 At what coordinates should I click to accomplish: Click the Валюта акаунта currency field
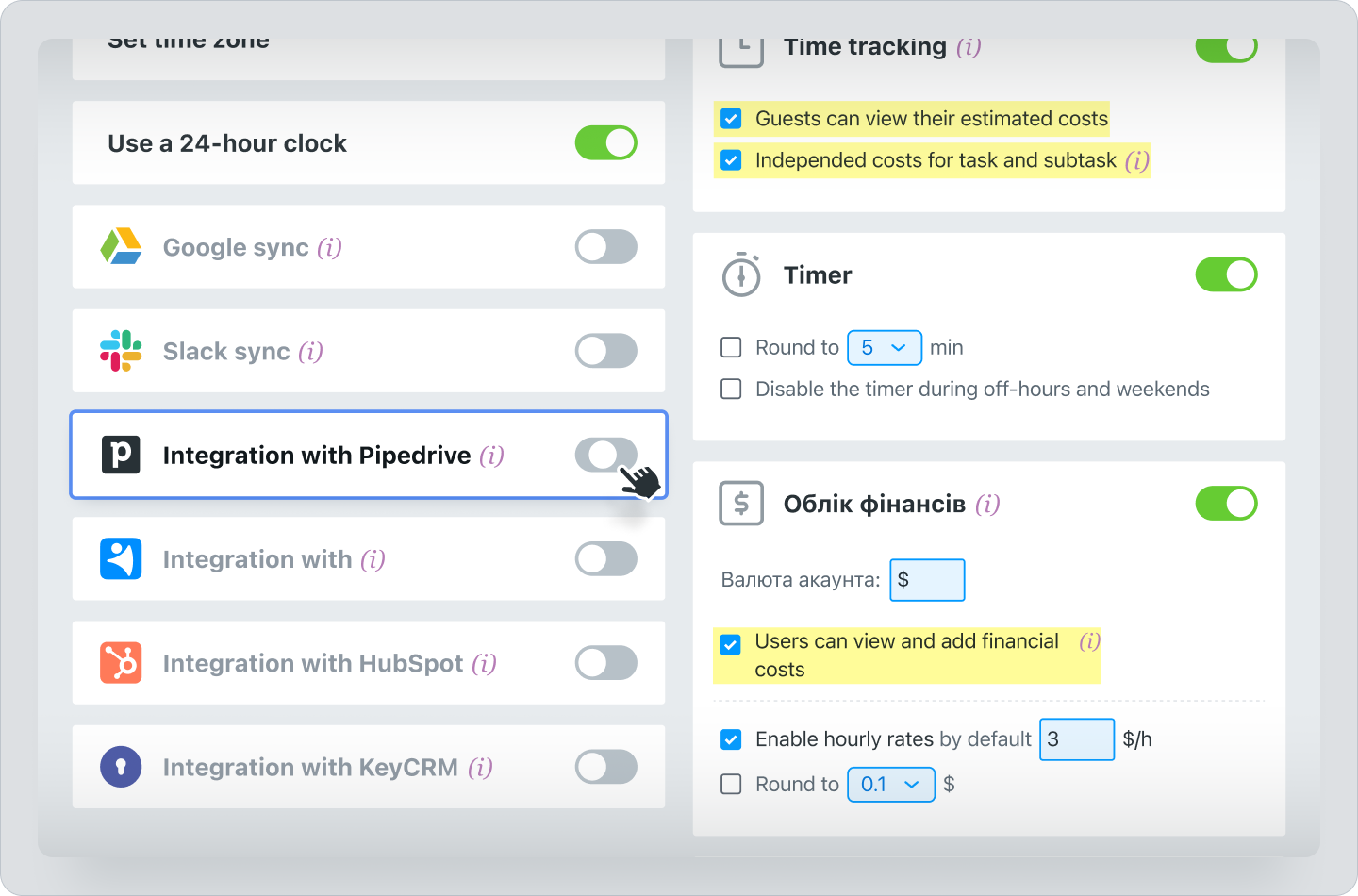point(927,579)
